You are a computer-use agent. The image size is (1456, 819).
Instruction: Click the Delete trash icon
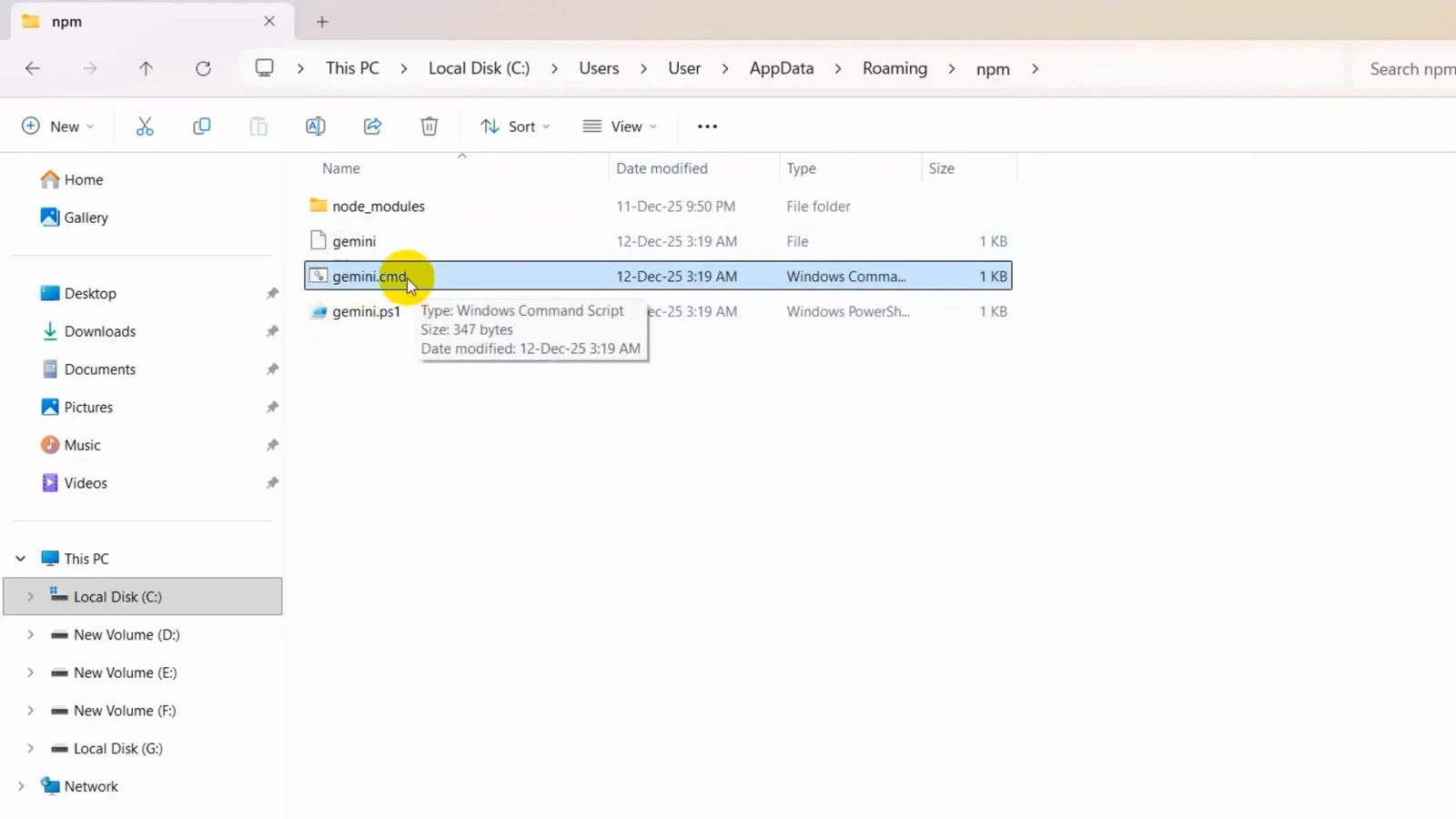(x=430, y=126)
